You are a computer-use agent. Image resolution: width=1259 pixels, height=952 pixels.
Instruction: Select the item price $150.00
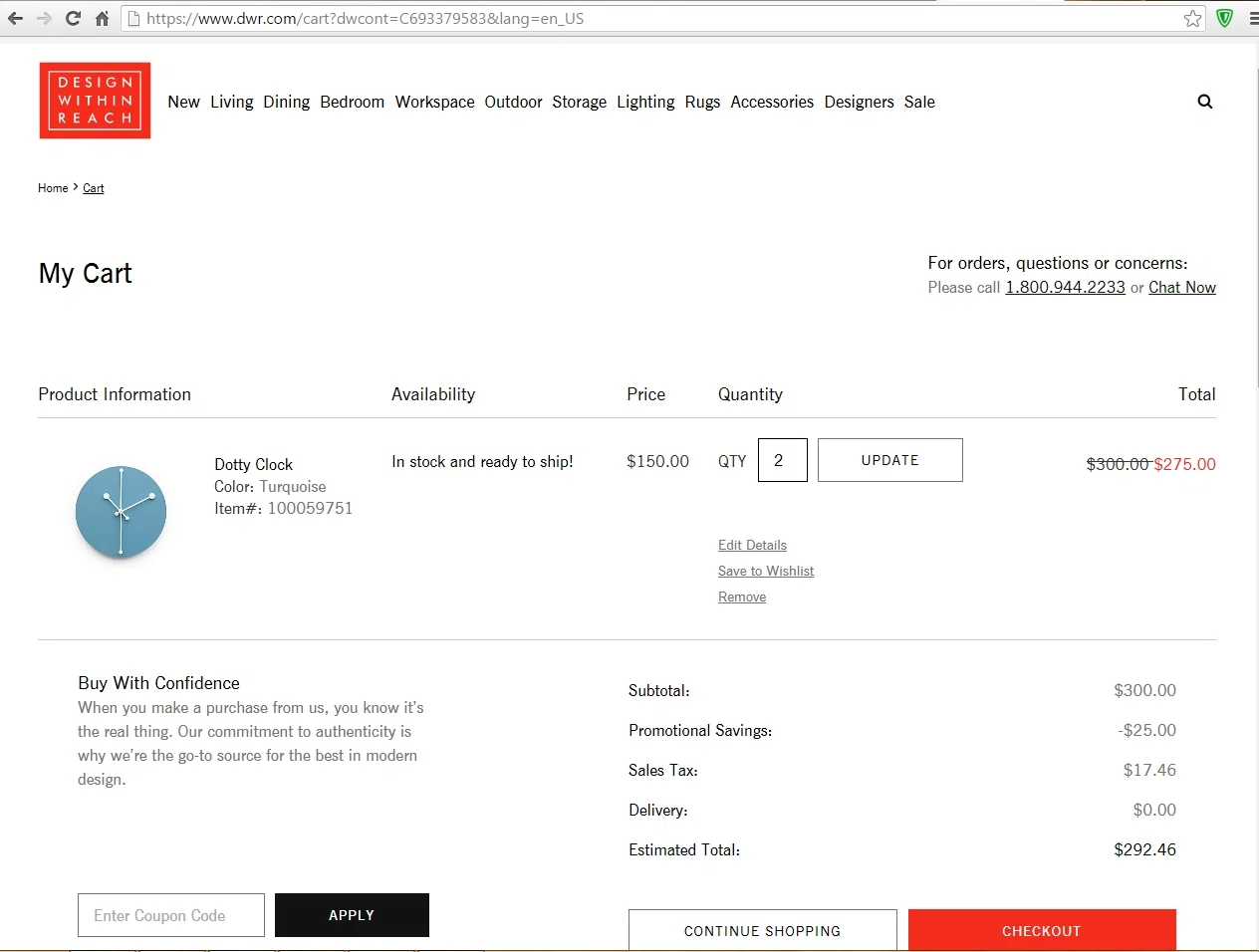coord(657,461)
